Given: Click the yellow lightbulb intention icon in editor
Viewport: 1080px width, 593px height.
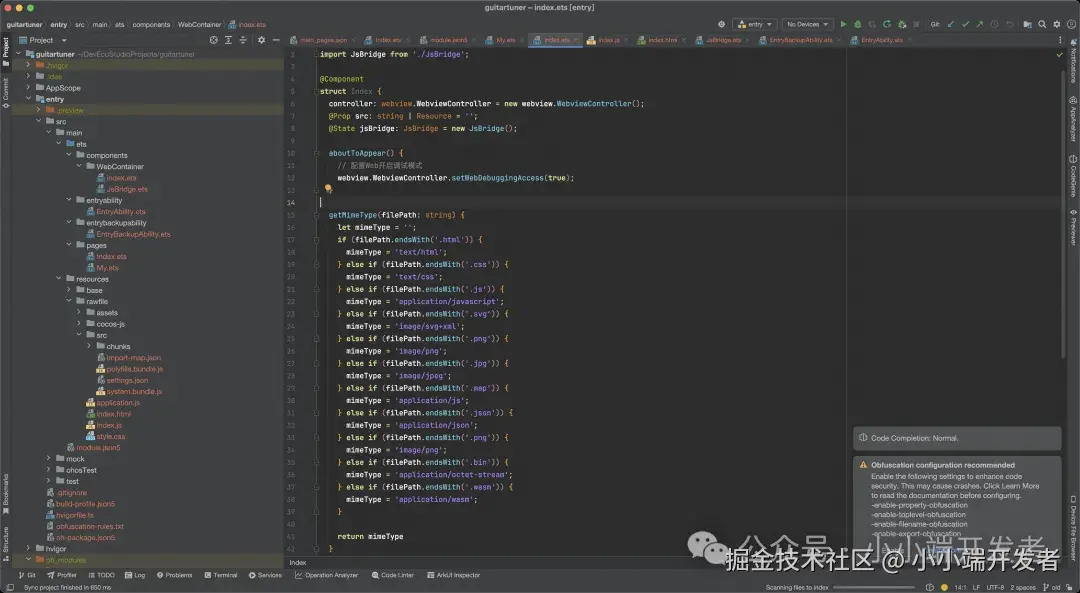Looking at the screenshot, I should click(x=329, y=188).
